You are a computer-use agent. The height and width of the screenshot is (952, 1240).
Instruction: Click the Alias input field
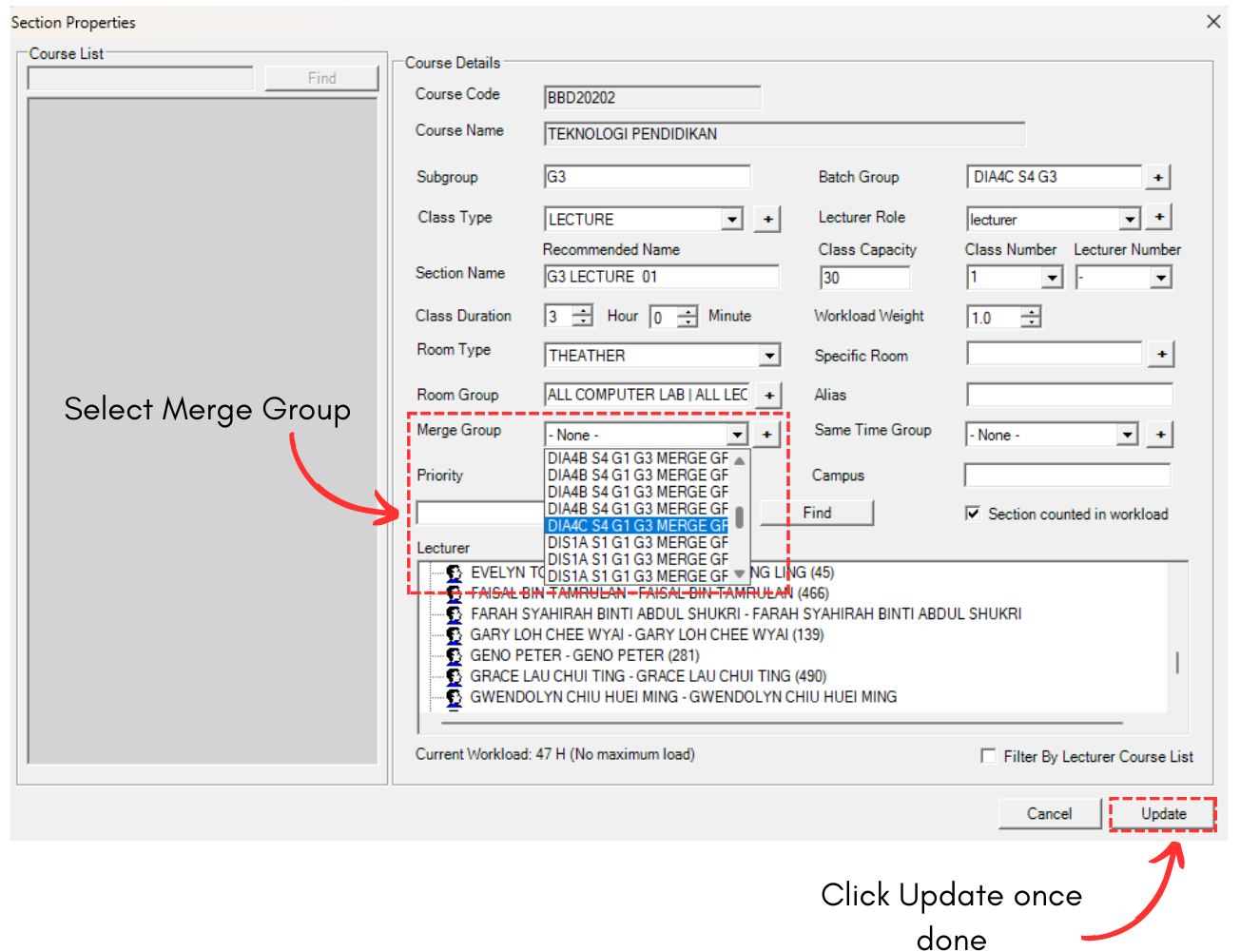pyautogui.click(x=1069, y=395)
